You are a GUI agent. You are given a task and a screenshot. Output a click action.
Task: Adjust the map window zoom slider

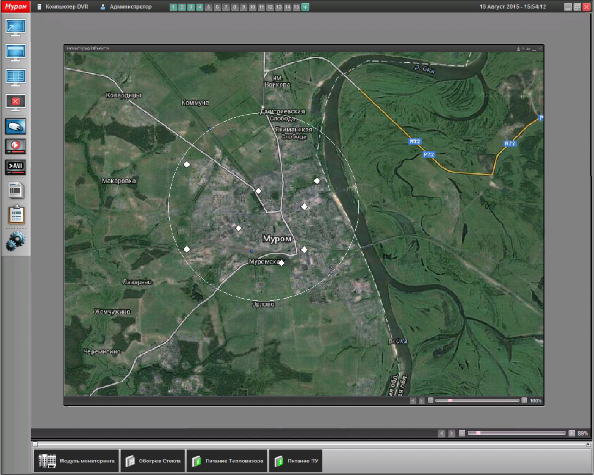click(x=477, y=400)
